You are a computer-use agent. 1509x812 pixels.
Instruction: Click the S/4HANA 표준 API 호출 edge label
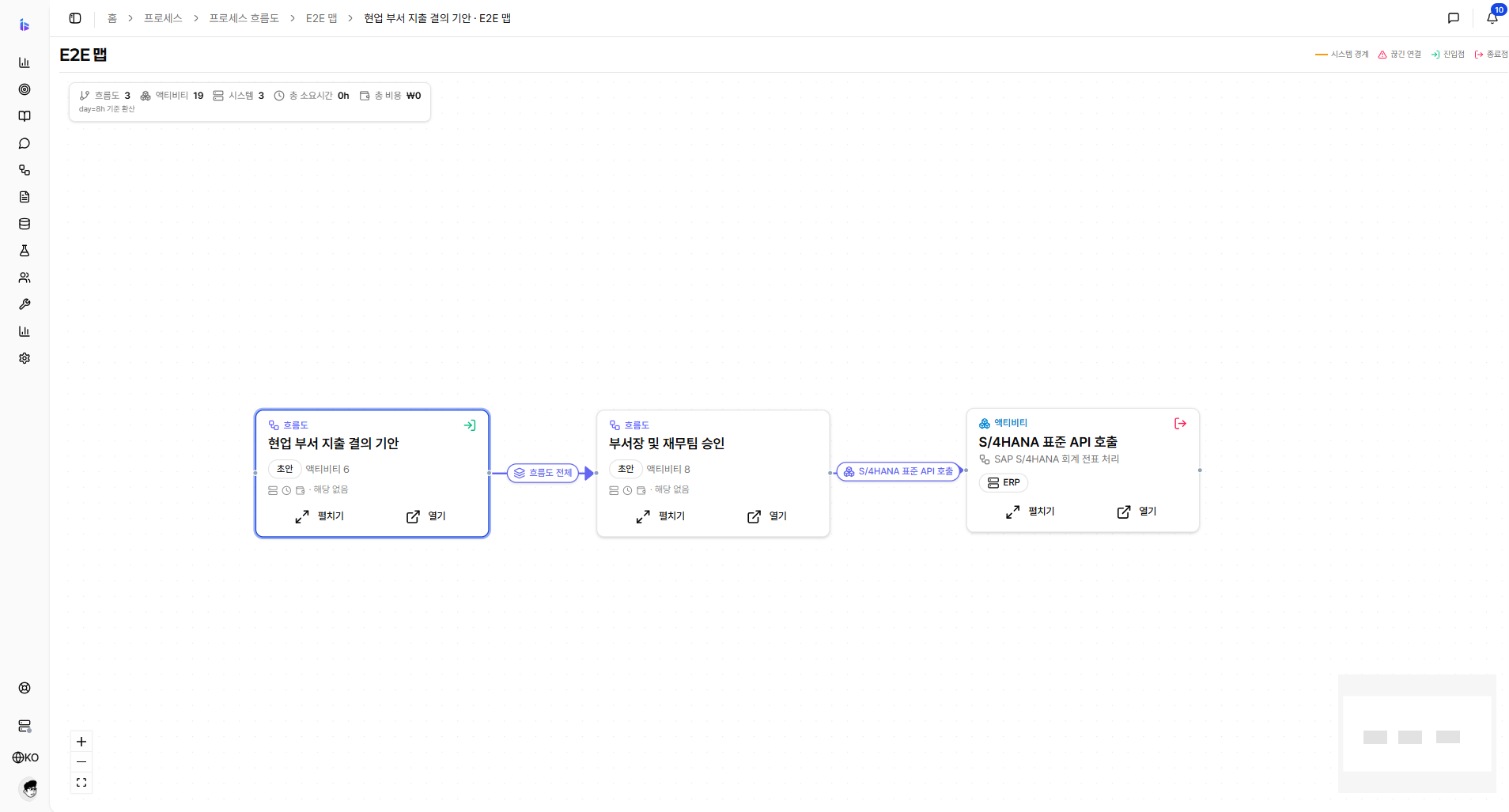[x=898, y=471]
